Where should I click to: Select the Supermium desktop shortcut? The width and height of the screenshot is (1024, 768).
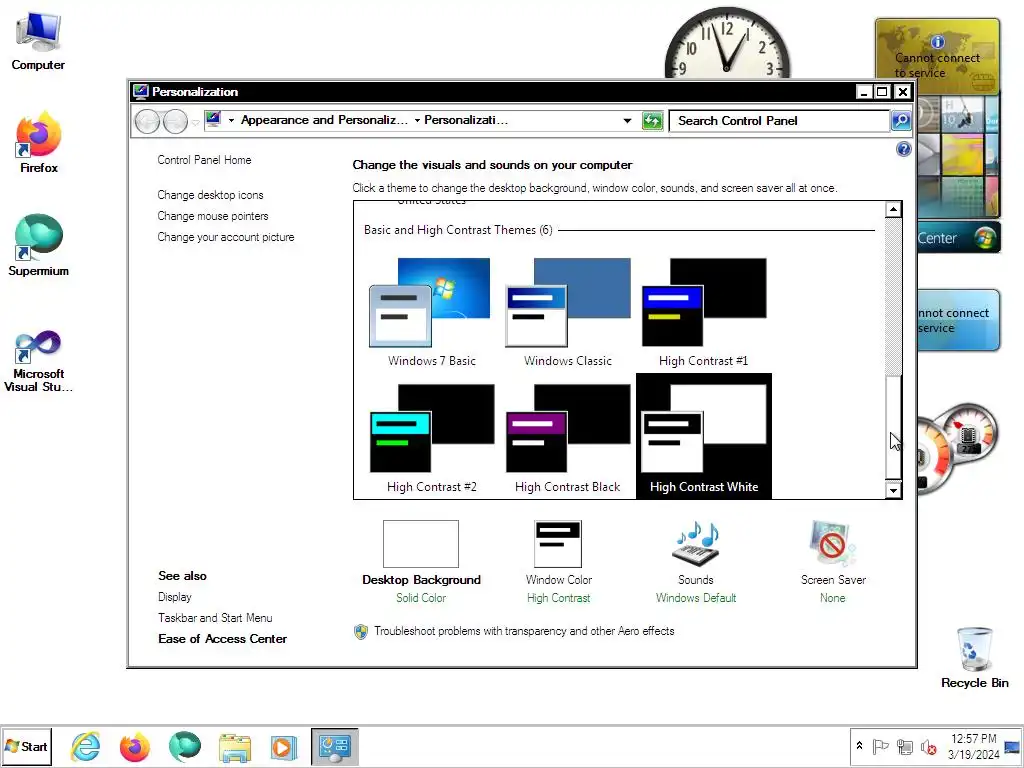39,246
